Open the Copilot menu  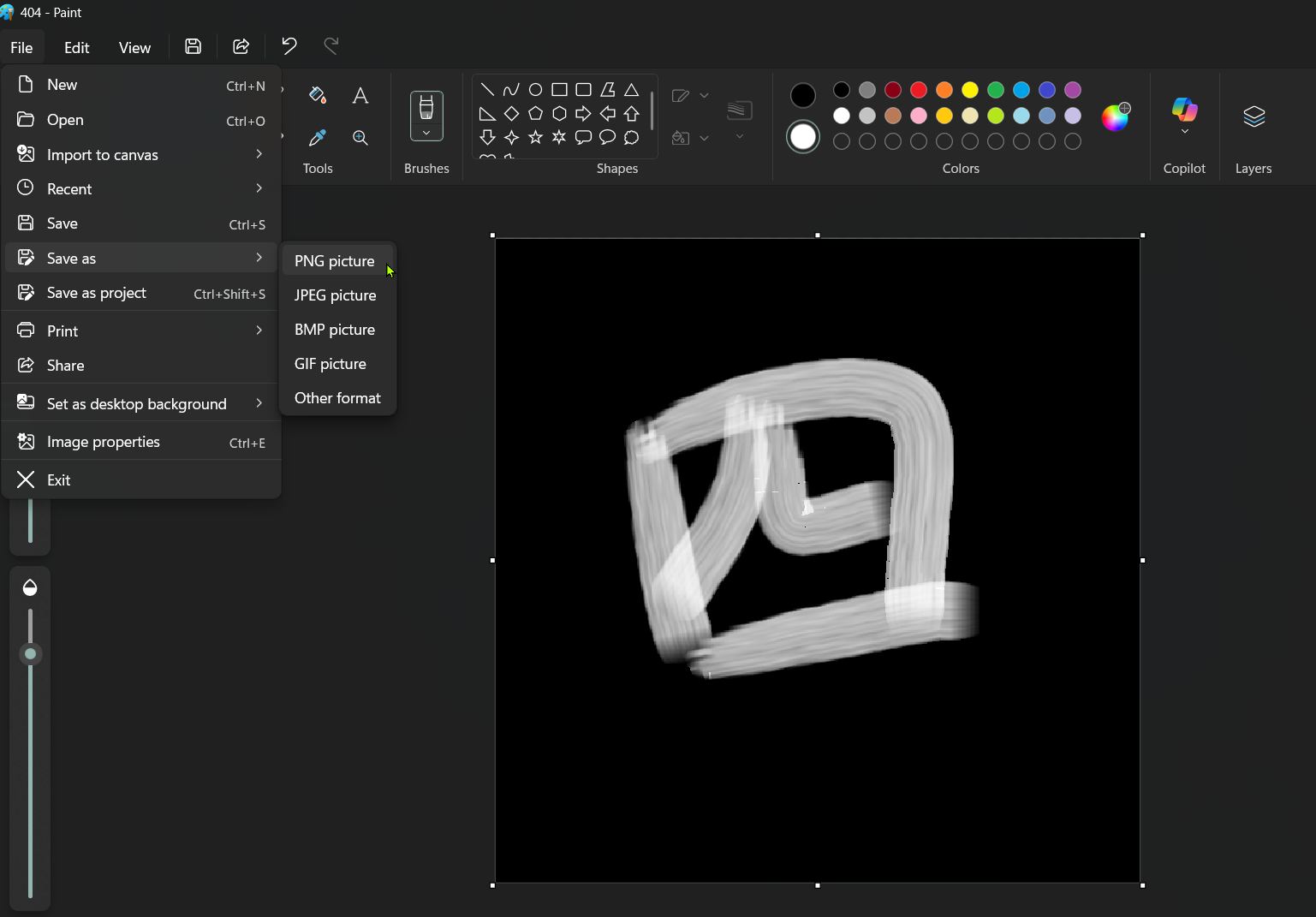[x=1184, y=116]
